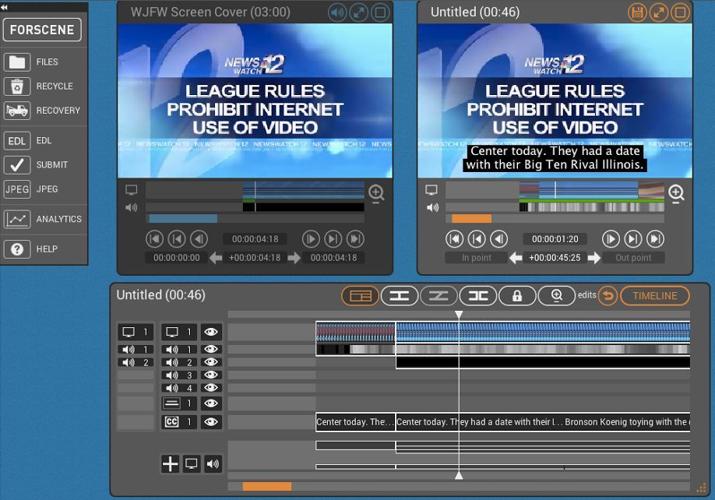Click the Submit checkmark icon
Viewport: 715px width, 500px height.
pyautogui.click(x=17, y=165)
